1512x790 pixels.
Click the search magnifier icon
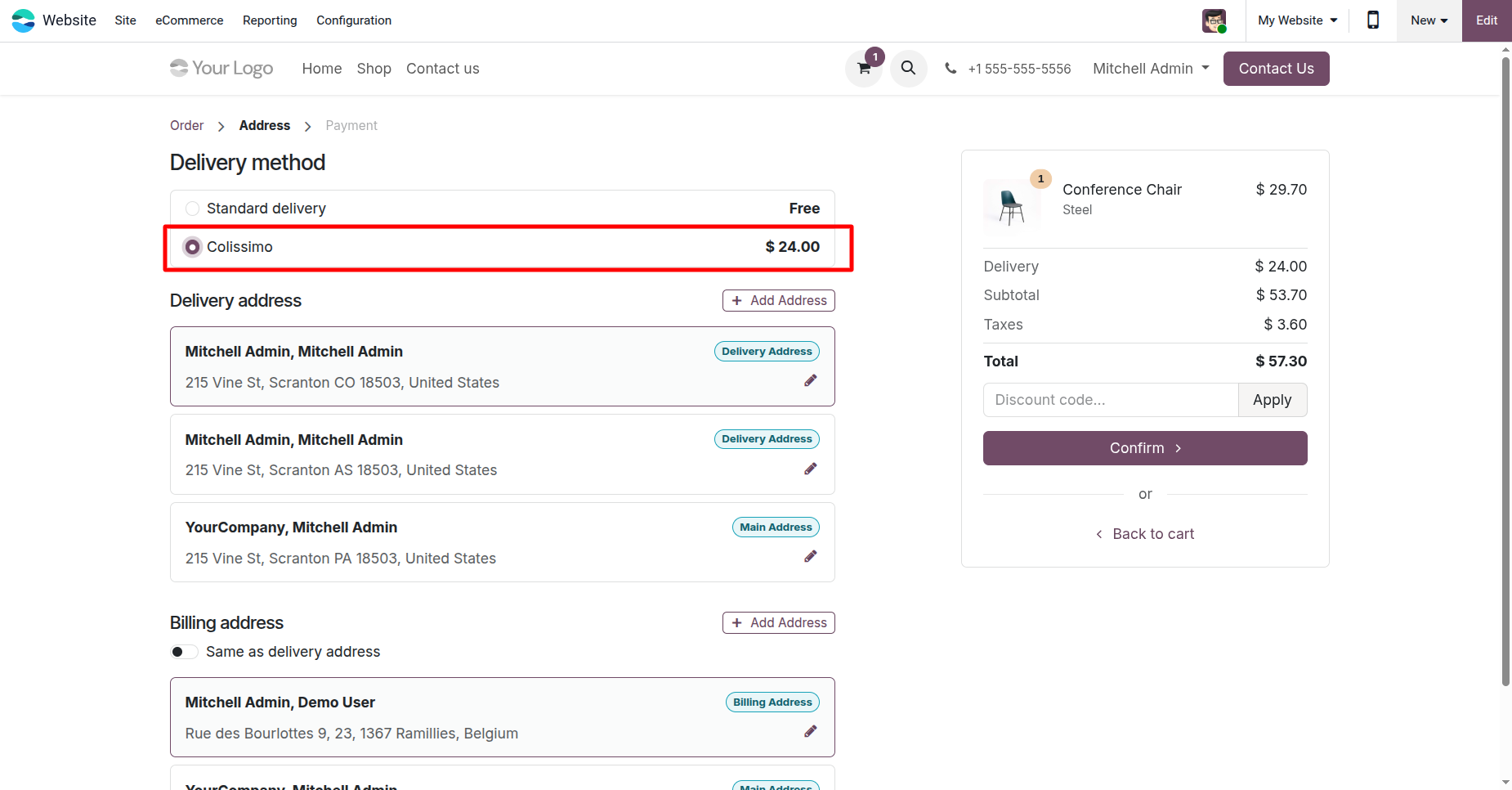pyautogui.click(x=908, y=68)
